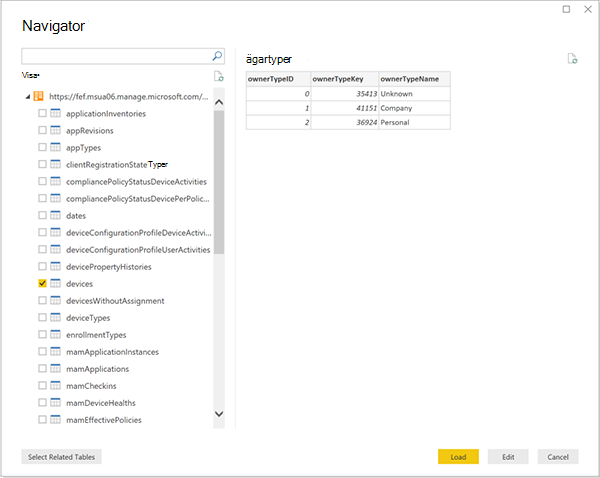
Task: Click the refresh preview icon above table
Action: coord(572,59)
